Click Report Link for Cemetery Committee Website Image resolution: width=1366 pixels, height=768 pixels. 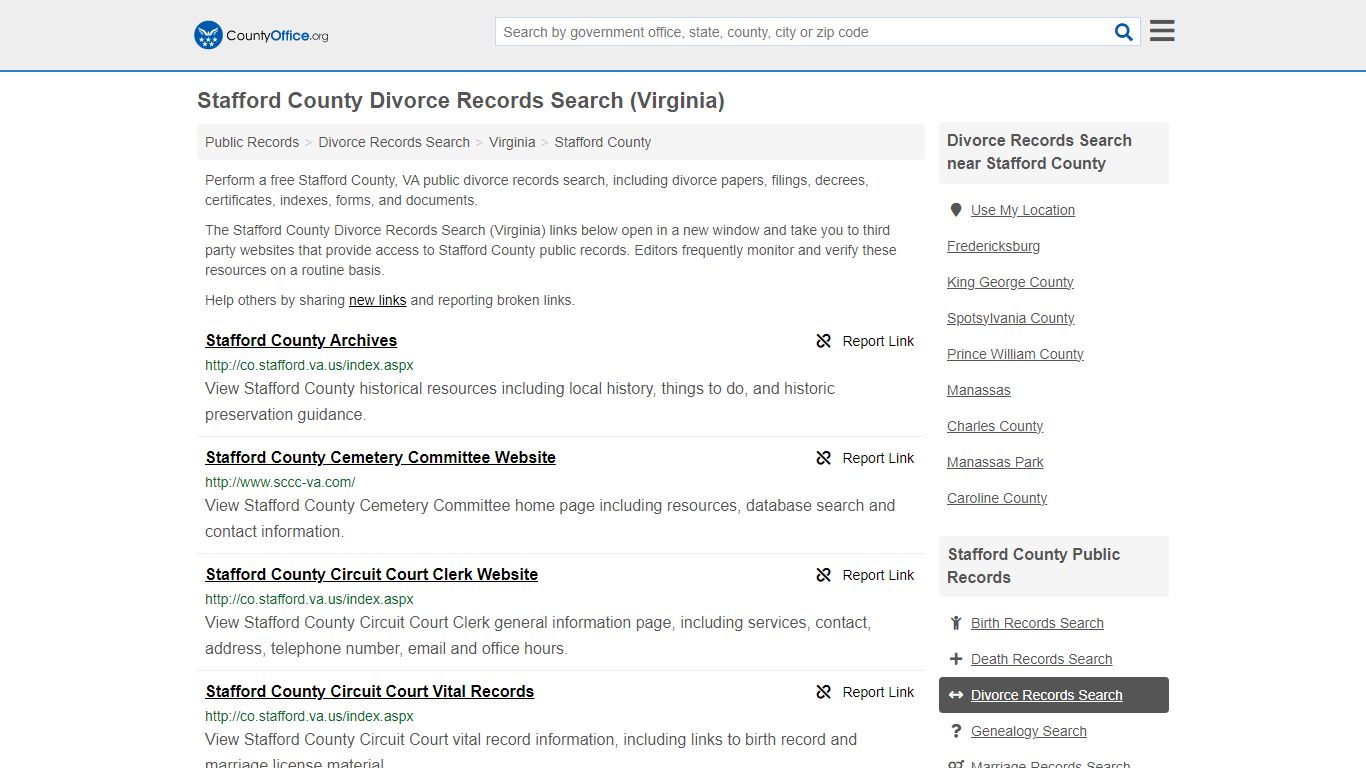(x=878, y=458)
